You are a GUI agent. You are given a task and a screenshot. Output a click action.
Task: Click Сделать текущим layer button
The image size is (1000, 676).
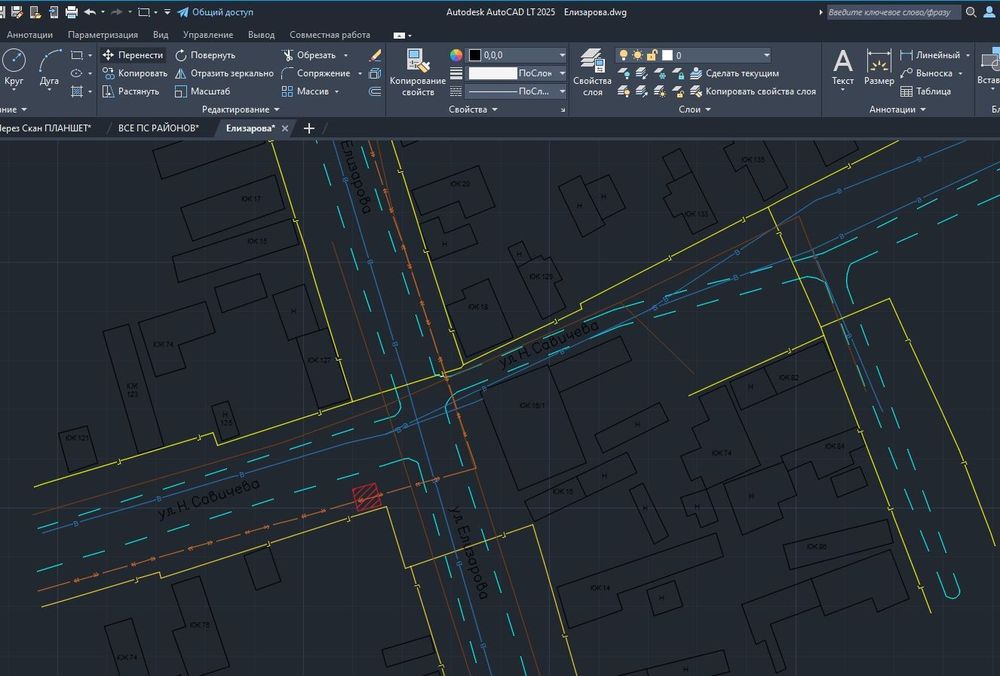click(x=735, y=73)
